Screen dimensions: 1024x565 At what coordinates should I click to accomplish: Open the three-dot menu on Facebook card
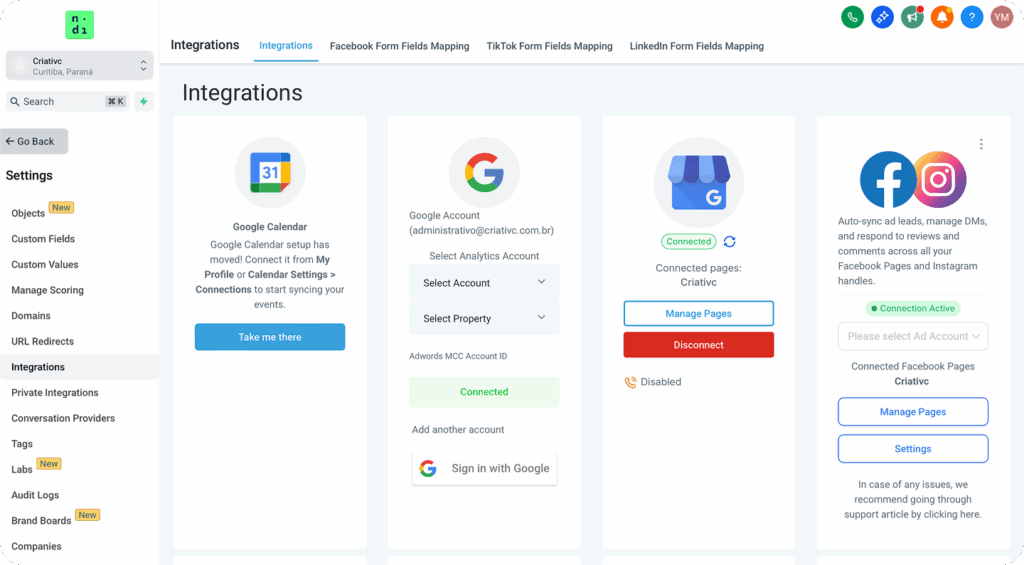point(981,144)
